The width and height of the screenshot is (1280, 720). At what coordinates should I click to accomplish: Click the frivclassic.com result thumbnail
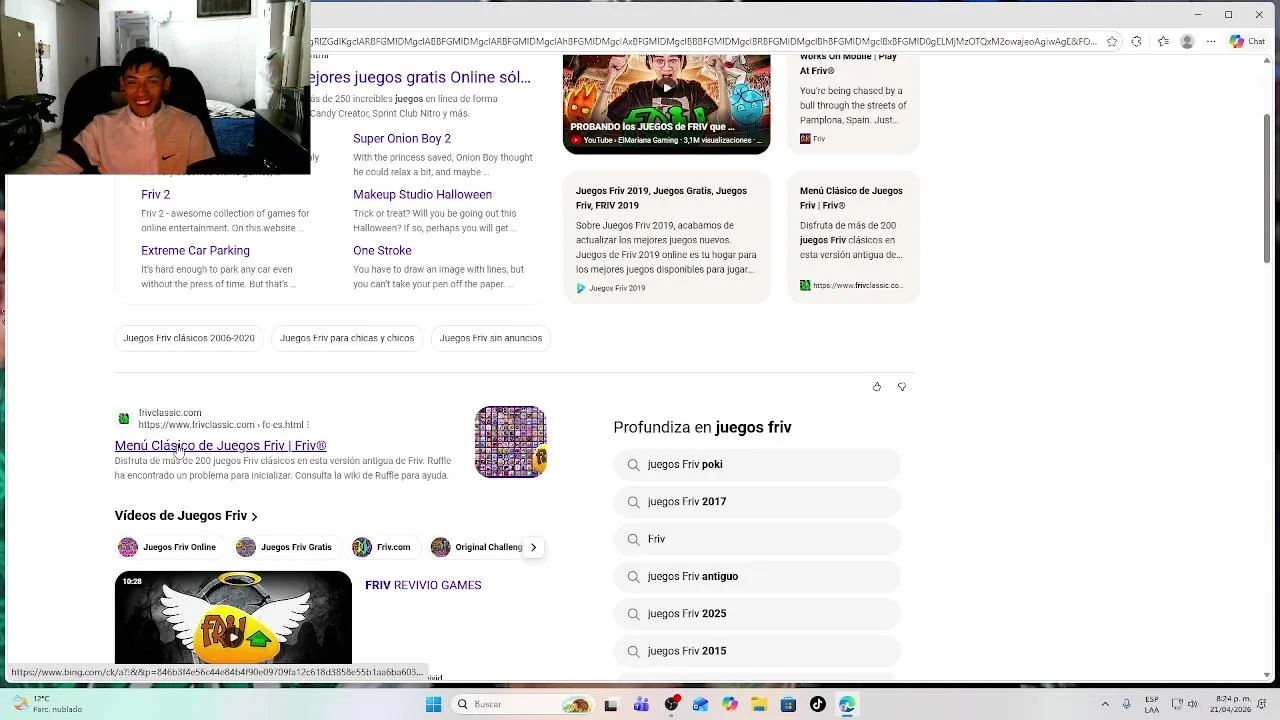pyautogui.click(x=510, y=441)
